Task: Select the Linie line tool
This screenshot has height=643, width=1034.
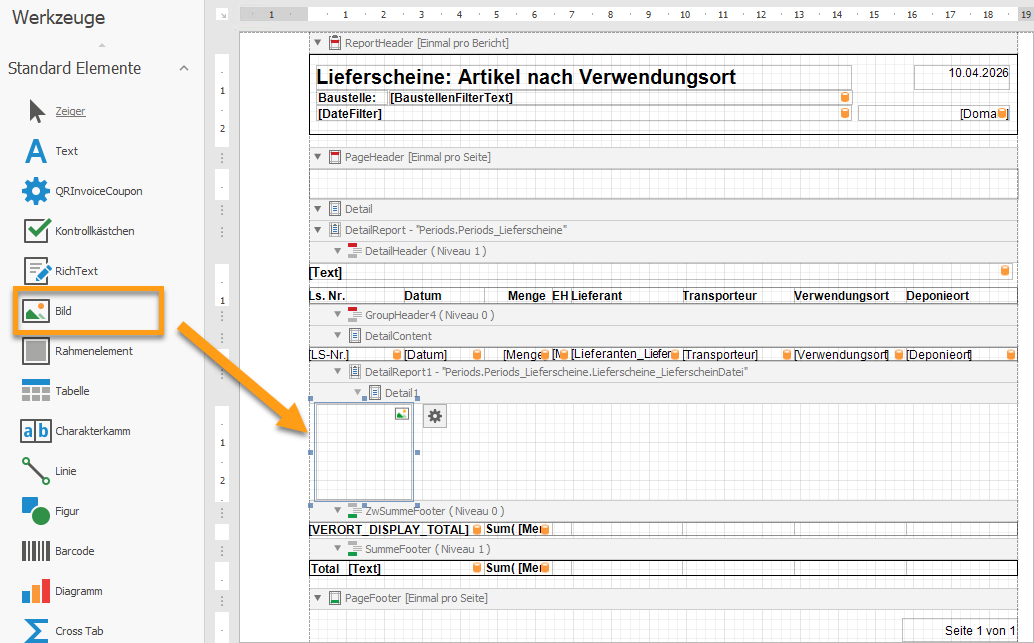Action: (x=49, y=471)
